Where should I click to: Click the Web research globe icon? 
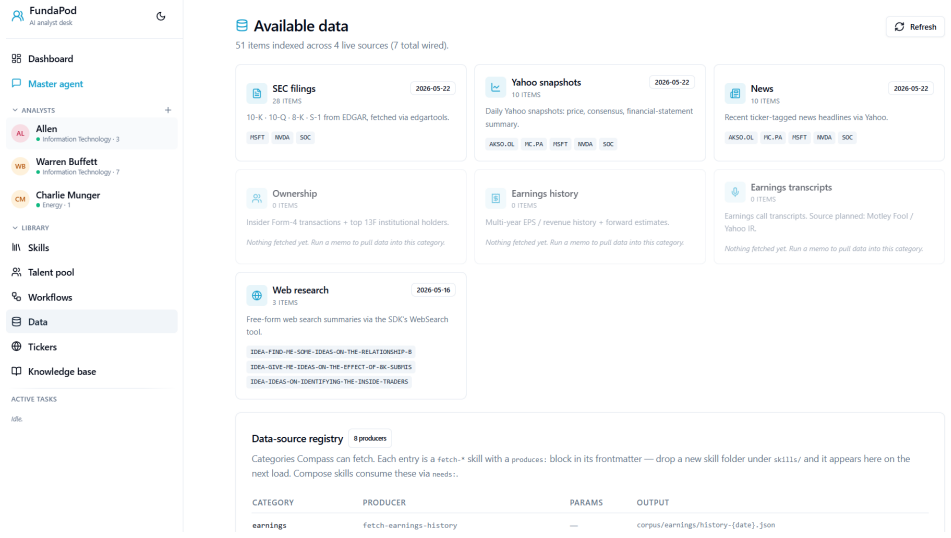(x=257, y=295)
